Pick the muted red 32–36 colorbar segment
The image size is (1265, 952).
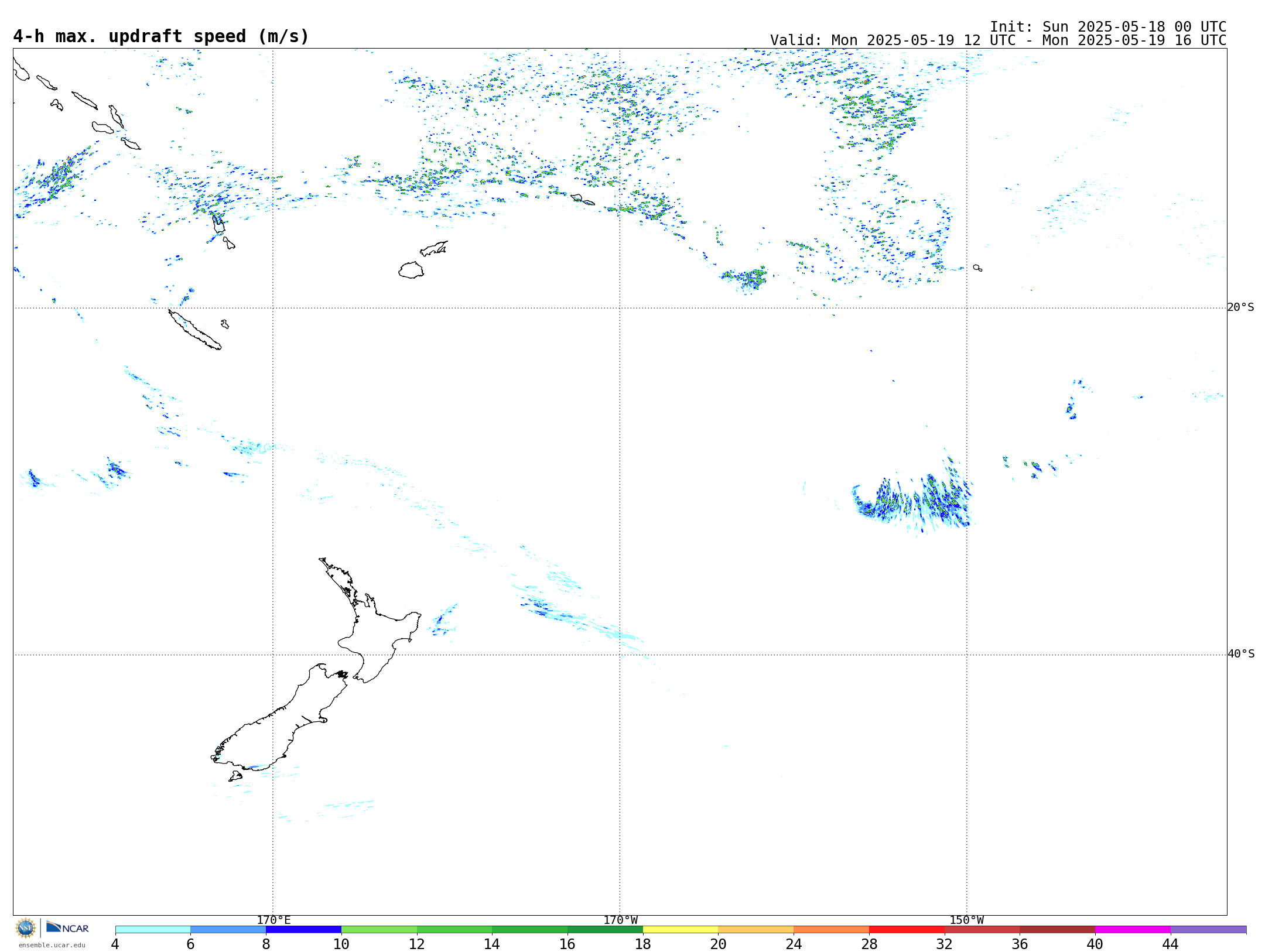(982, 930)
